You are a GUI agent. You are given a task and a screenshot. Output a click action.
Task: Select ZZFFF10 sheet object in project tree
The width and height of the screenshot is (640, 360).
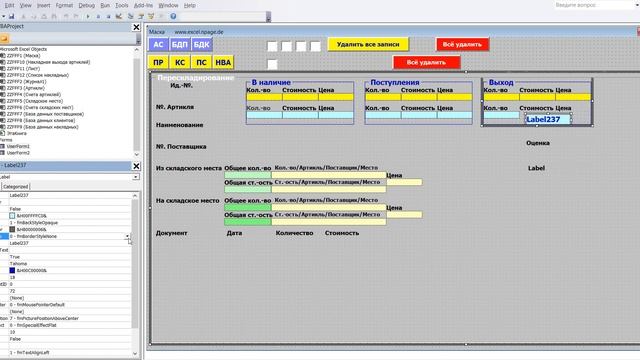[48, 62]
